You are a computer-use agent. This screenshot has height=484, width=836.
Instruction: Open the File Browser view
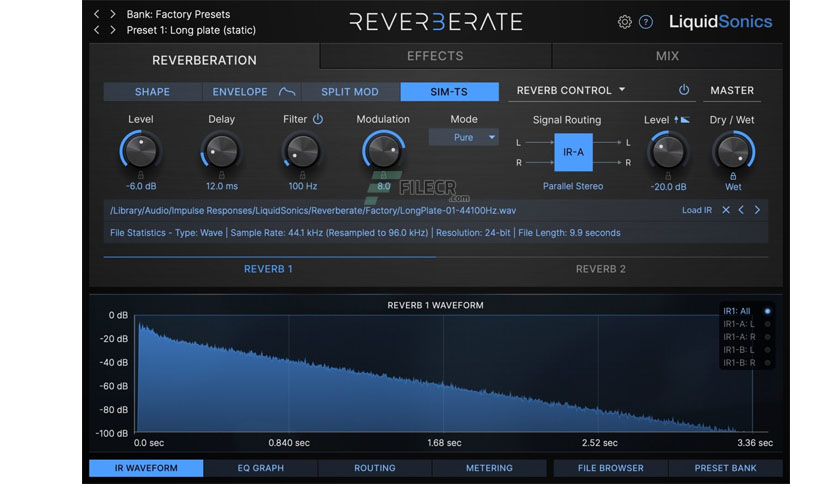click(610, 468)
